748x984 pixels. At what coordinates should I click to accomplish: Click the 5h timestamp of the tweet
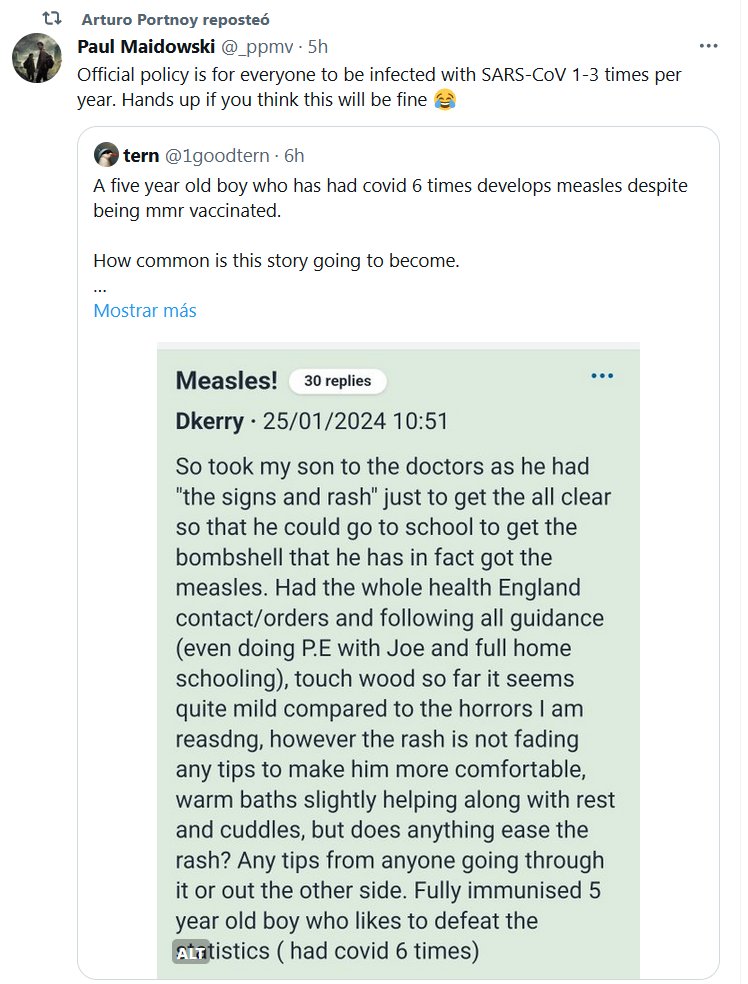pyautogui.click(x=318, y=47)
